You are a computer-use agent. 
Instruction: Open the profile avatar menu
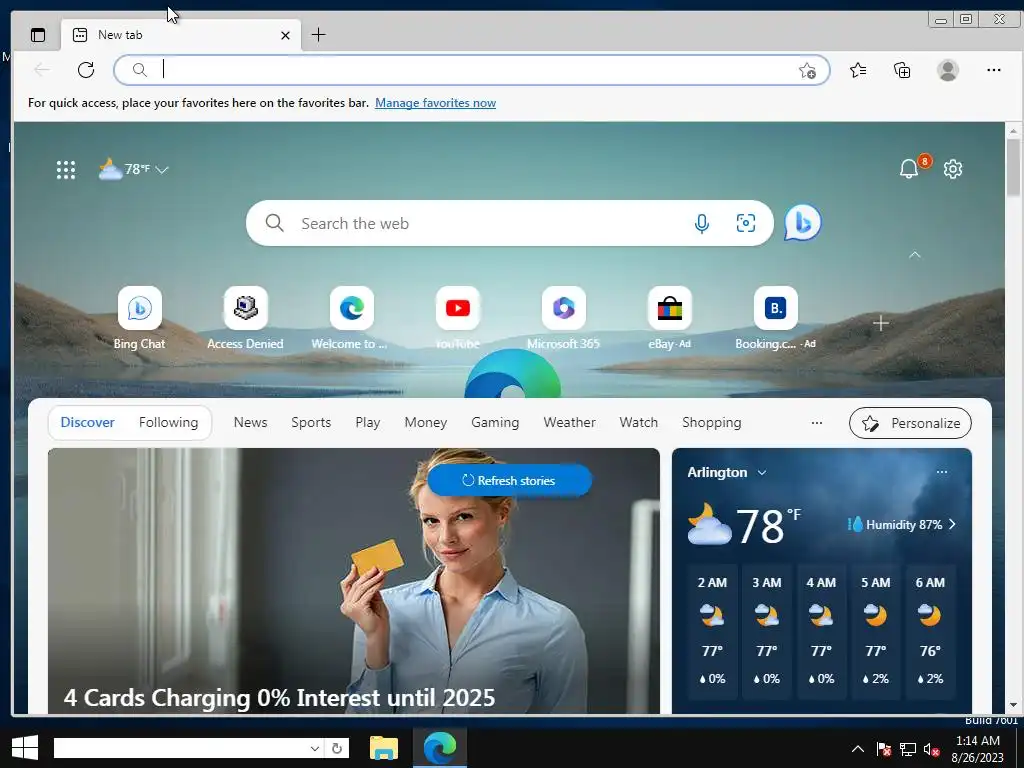coord(948,70)
